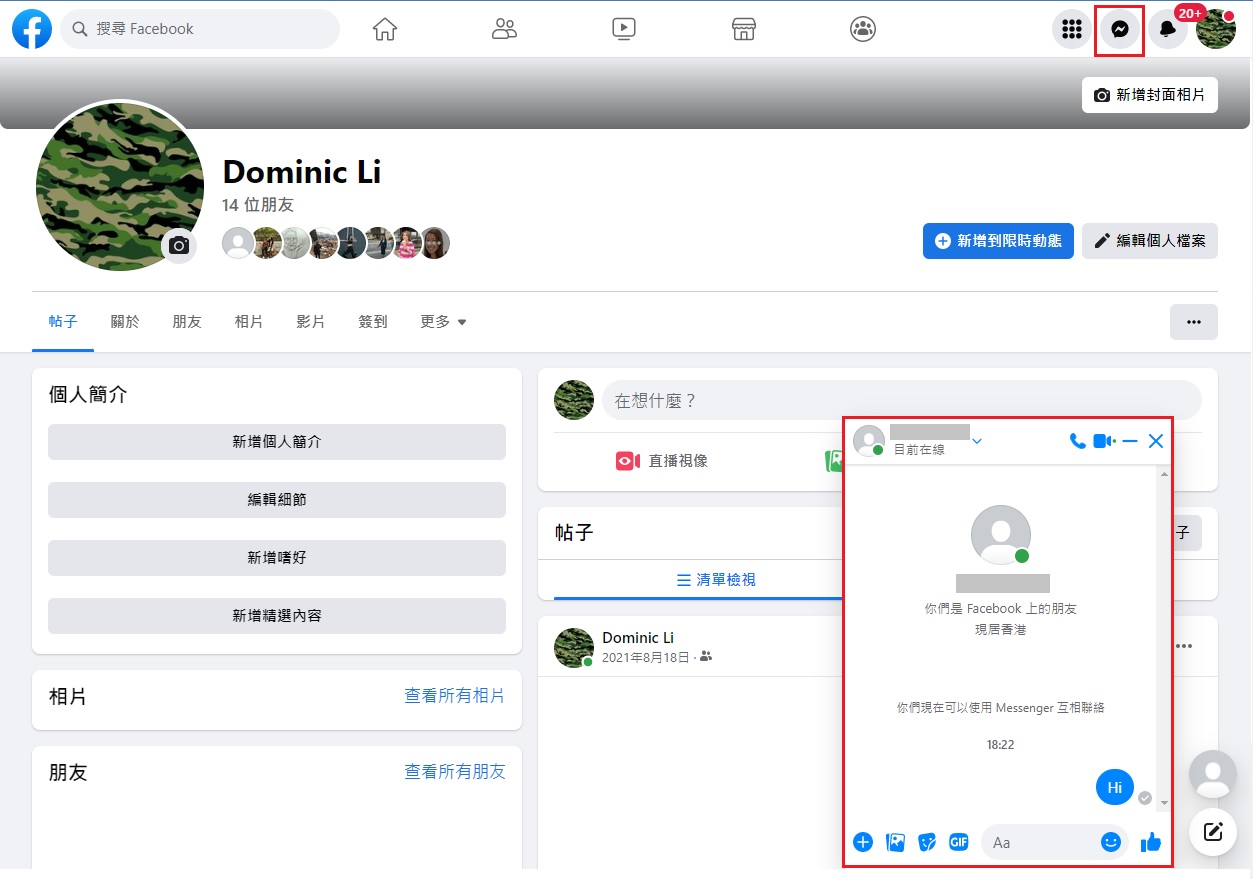Click 編輯細節 button
Screen dimensions: 1255x879
[x=277, y=500]
